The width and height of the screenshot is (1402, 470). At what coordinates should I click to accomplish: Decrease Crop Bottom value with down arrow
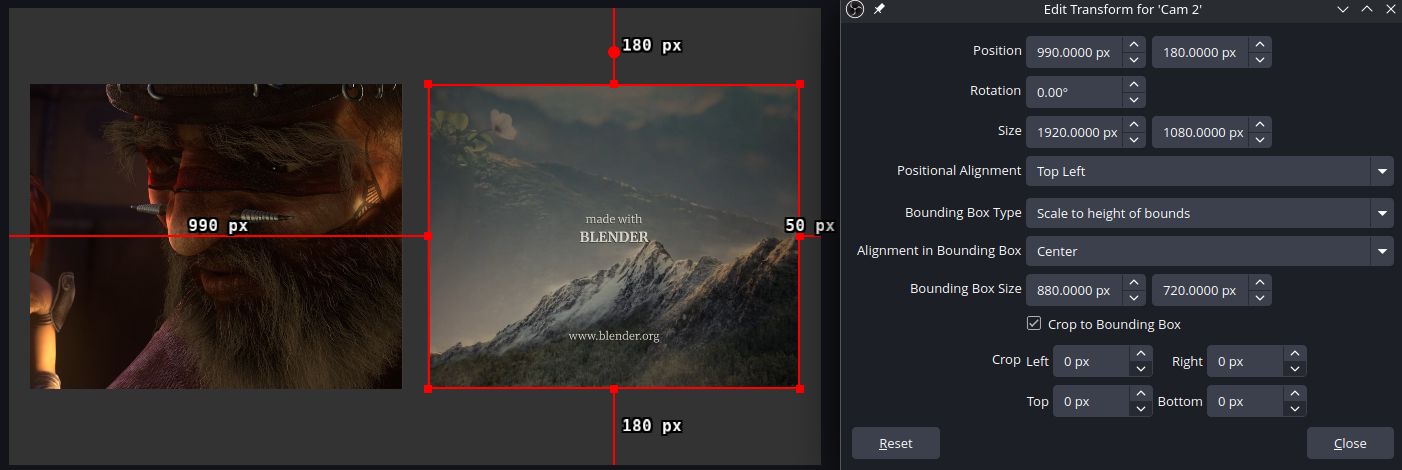(x=1295, y=410)
